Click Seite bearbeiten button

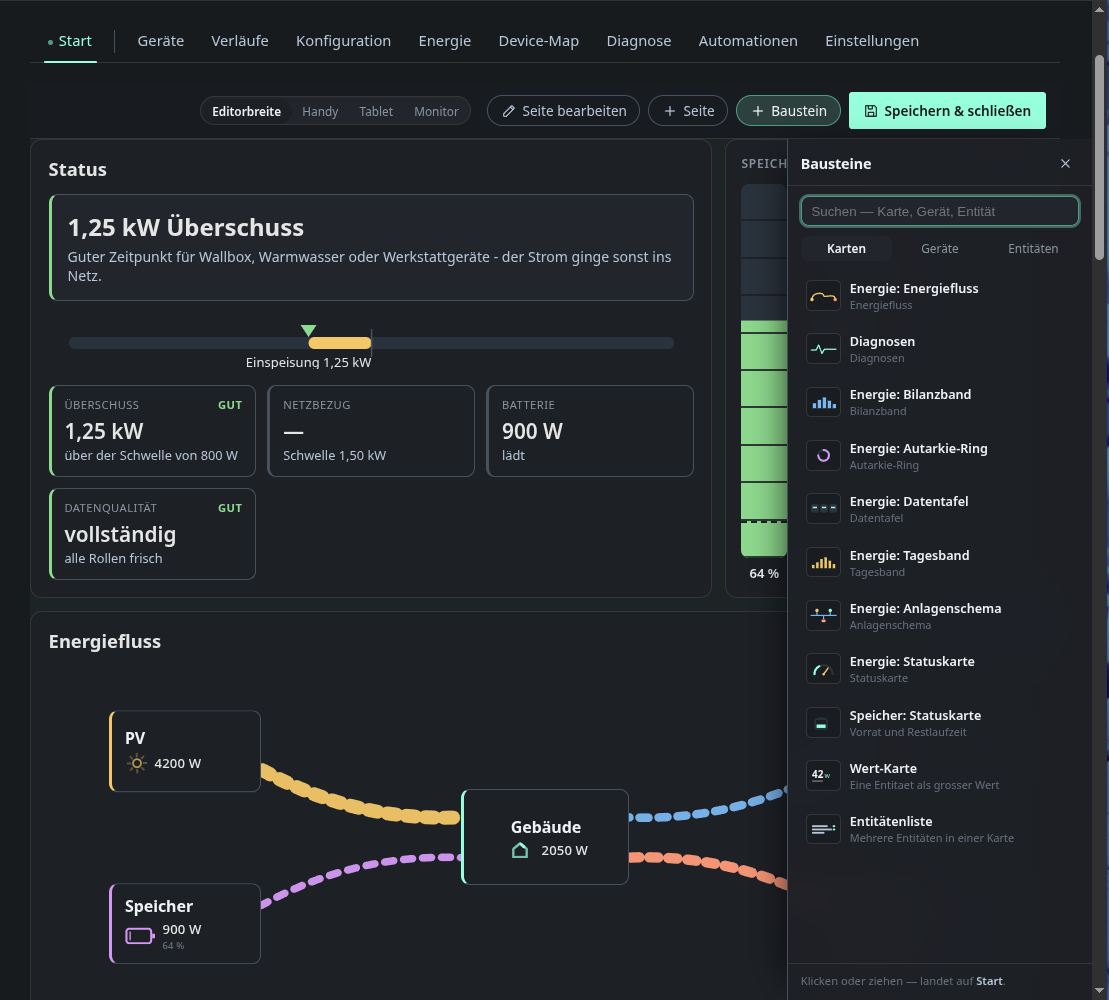(x=563, y=111)
